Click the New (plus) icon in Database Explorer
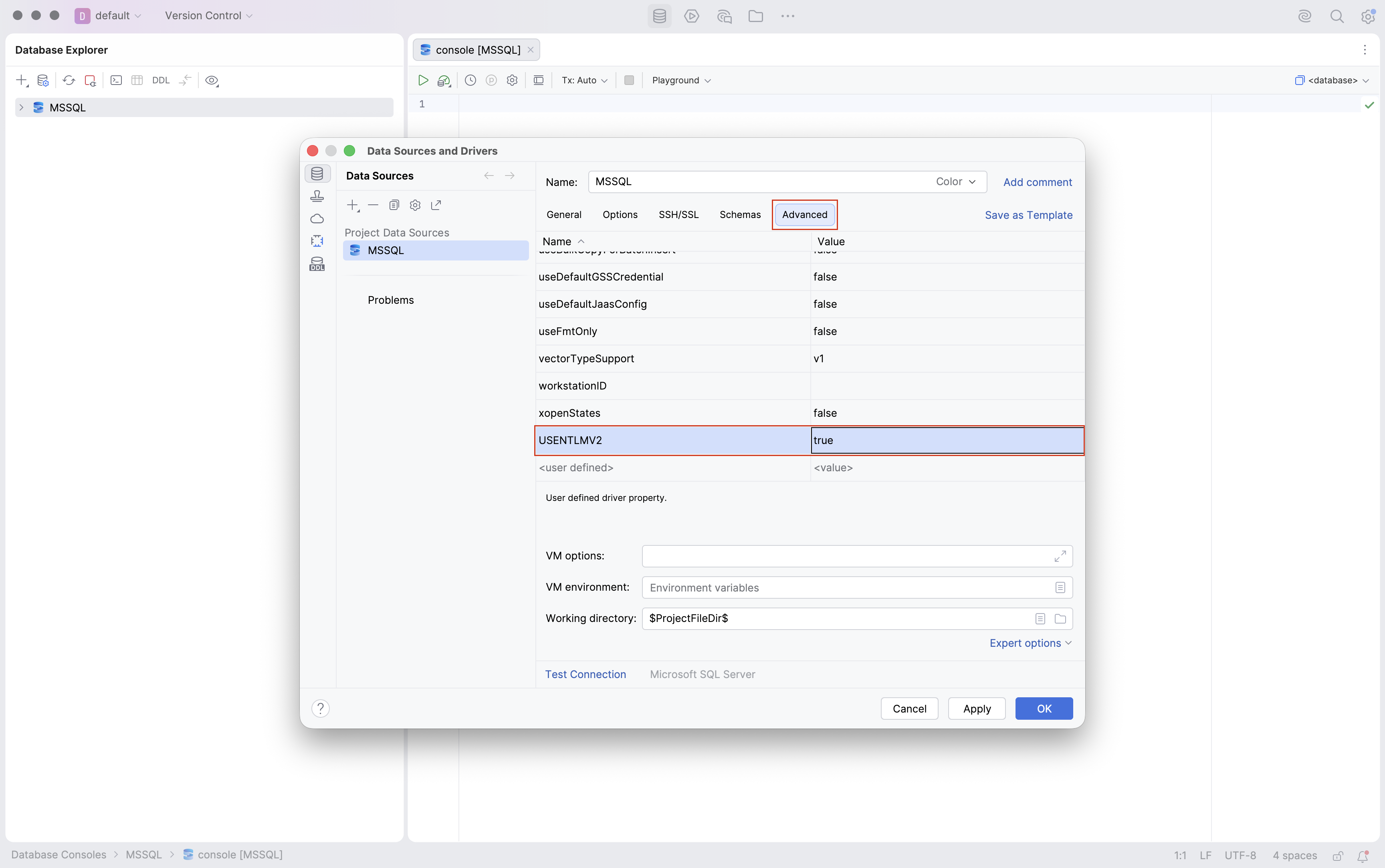 click(x=22, y=81)
